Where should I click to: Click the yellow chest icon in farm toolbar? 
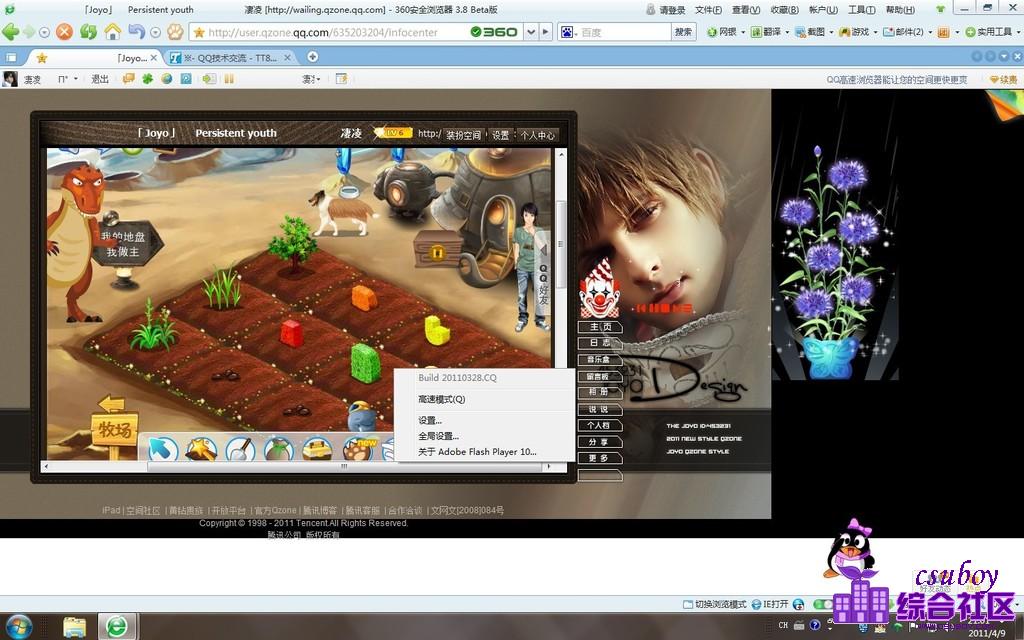click(x=318, y=449)
